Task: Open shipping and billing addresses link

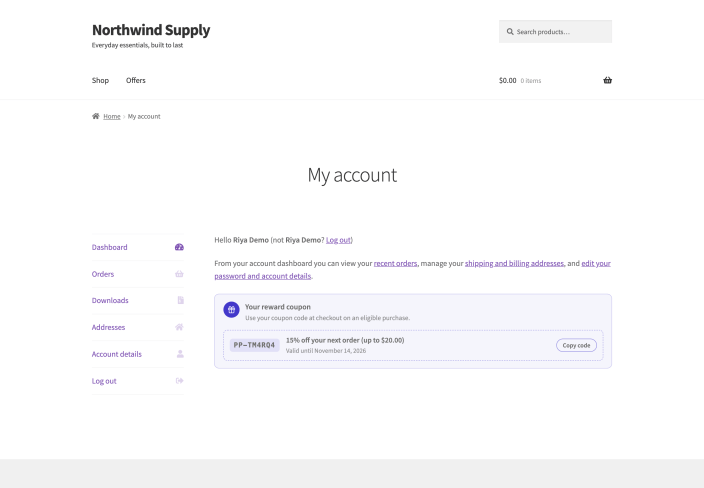Action: tap(515, 264)
